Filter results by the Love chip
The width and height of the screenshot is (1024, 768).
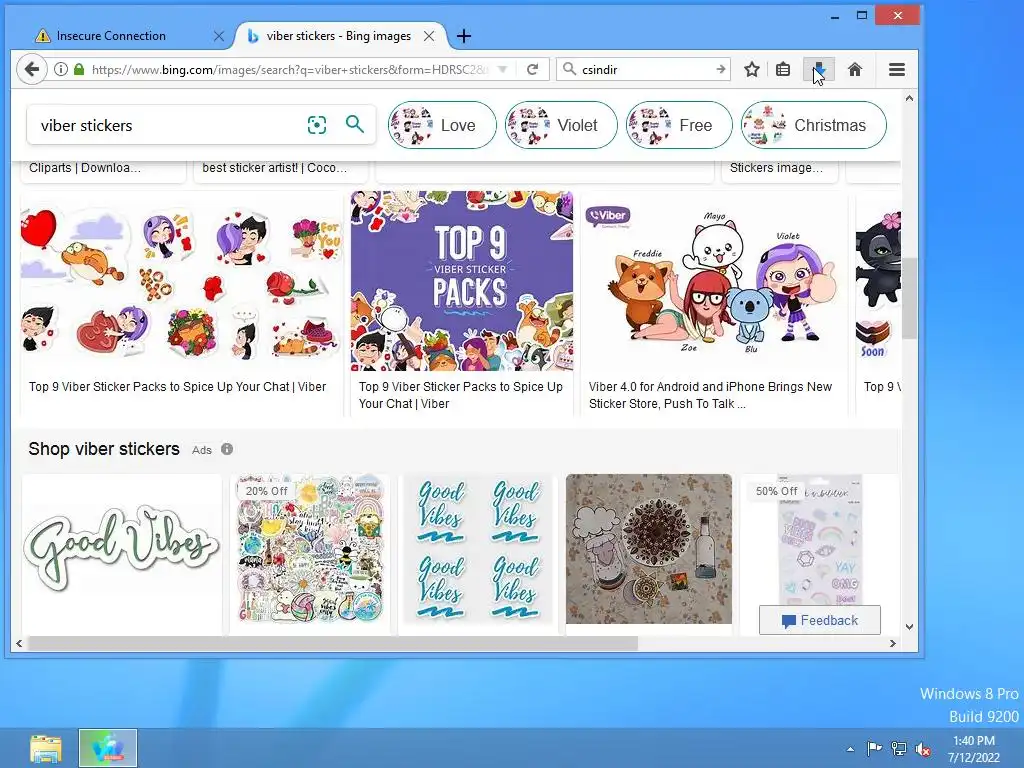click(442, 125)
